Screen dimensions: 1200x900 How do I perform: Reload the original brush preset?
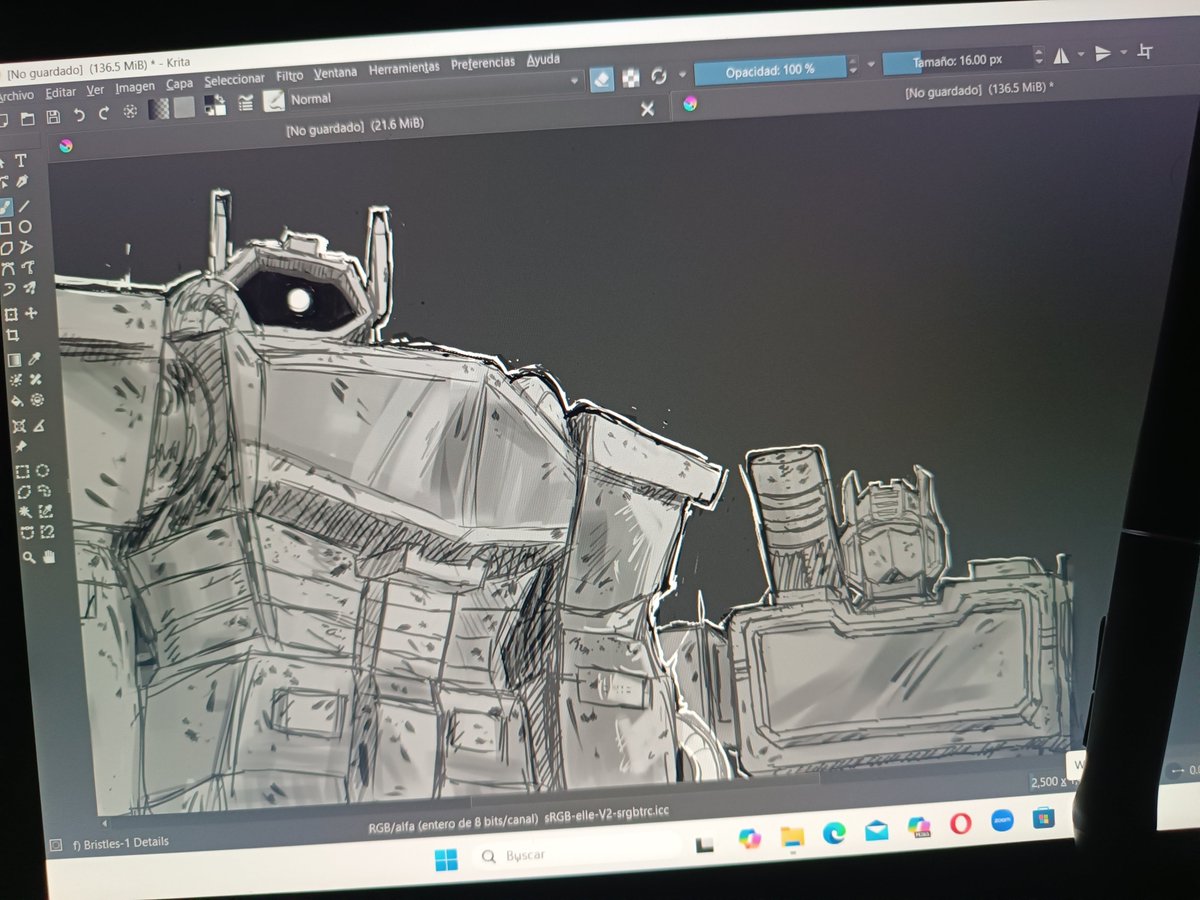tap(658, 76)
